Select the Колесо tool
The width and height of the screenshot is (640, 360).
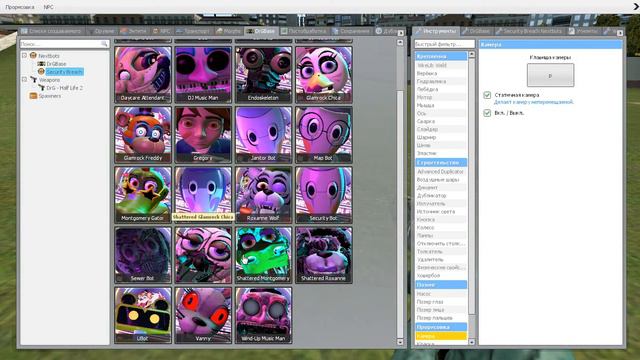coord(441,227)
